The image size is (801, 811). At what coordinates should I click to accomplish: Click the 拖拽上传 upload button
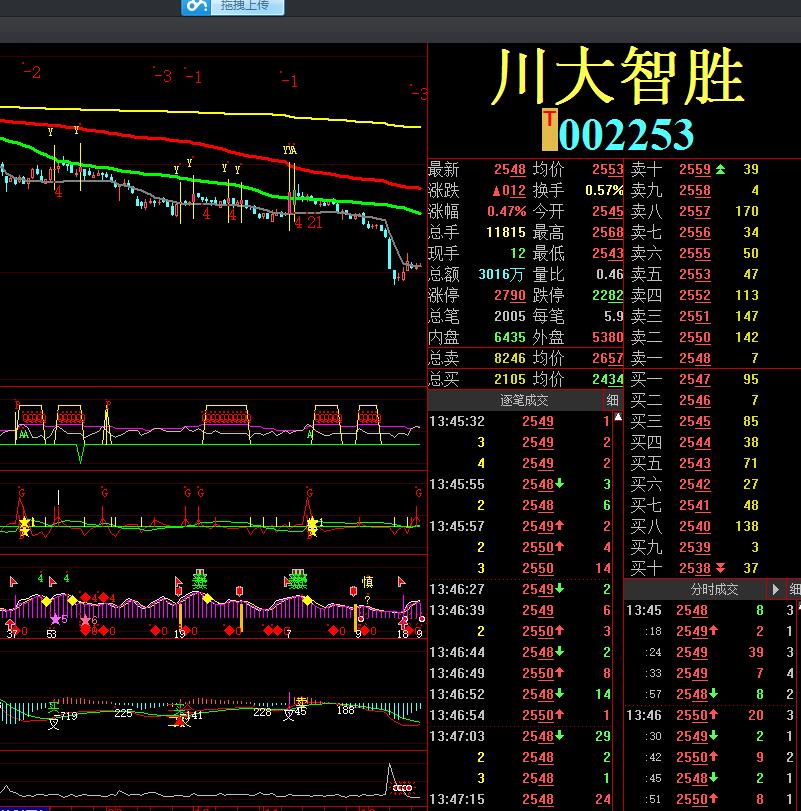[x=247, y=6]
